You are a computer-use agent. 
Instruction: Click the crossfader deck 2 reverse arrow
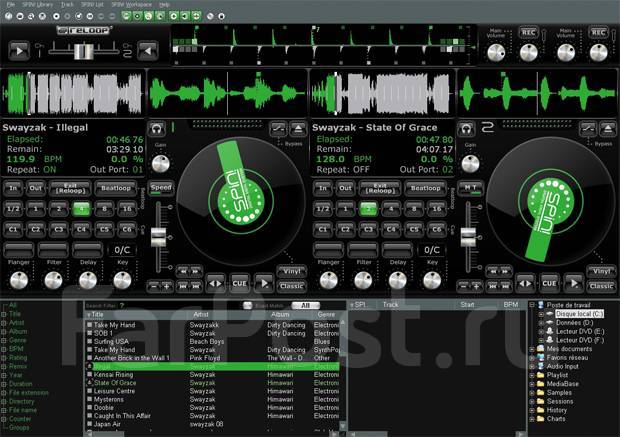pyautogui.click(x=148, y=51)
